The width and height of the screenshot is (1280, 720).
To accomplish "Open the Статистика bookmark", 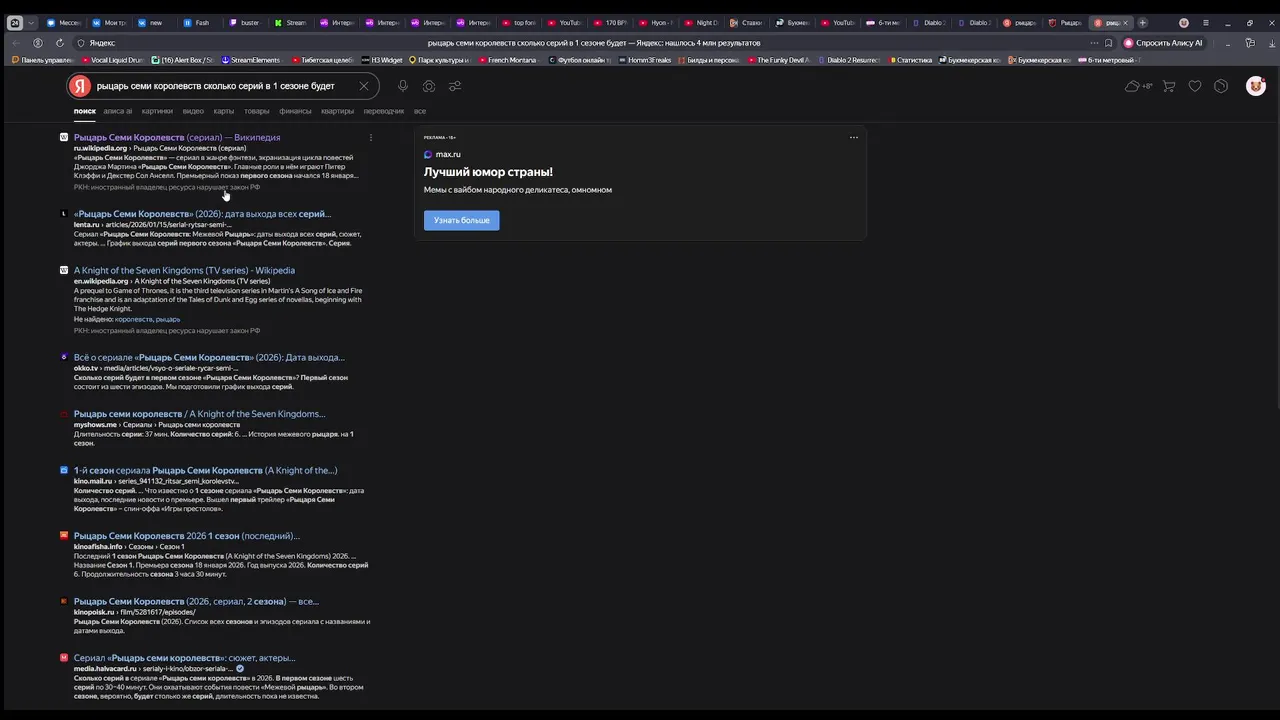I will coord(910,60).
